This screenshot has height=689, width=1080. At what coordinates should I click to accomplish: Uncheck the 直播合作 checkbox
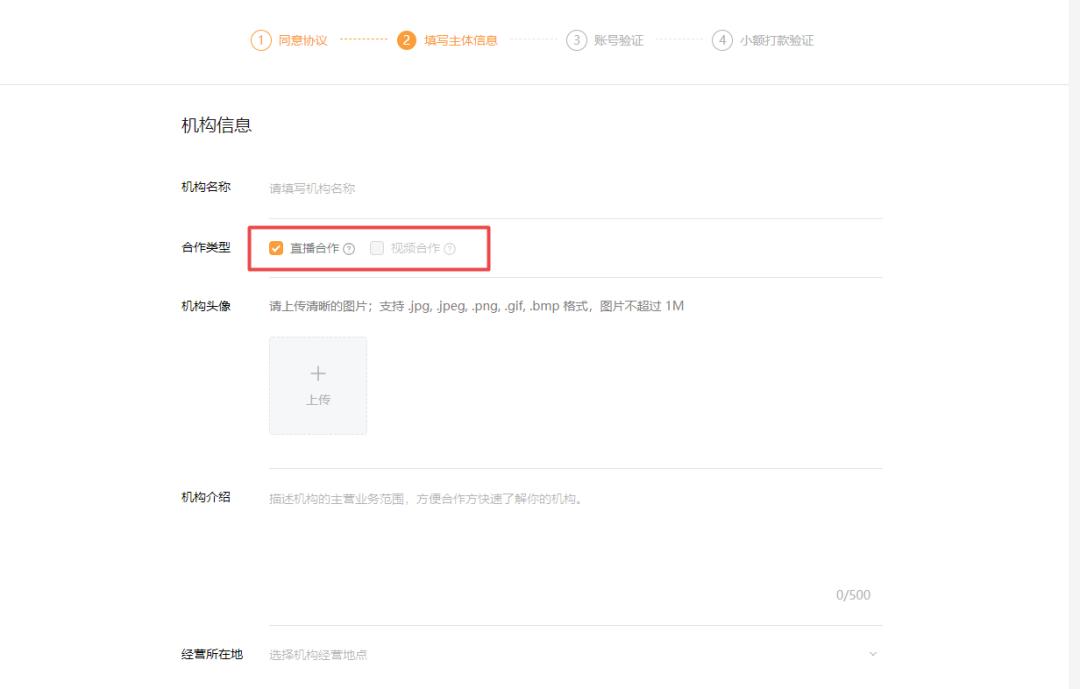tap(276, 248)
